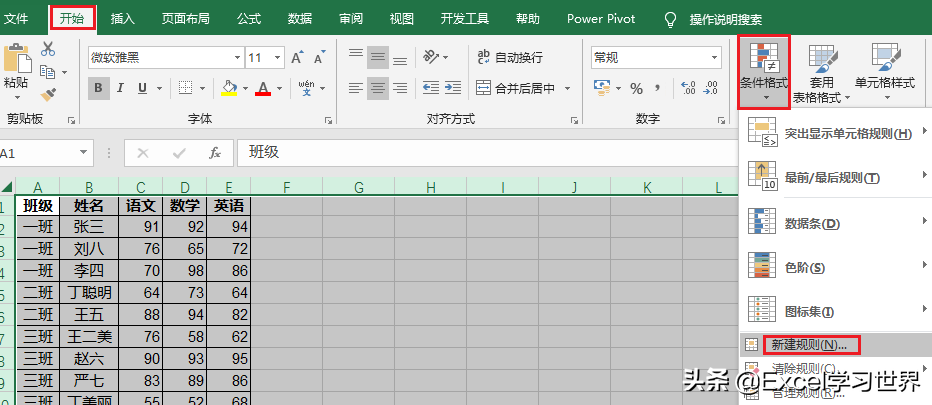Open 突出显示单元格规则 submenu

click(835, 133)
